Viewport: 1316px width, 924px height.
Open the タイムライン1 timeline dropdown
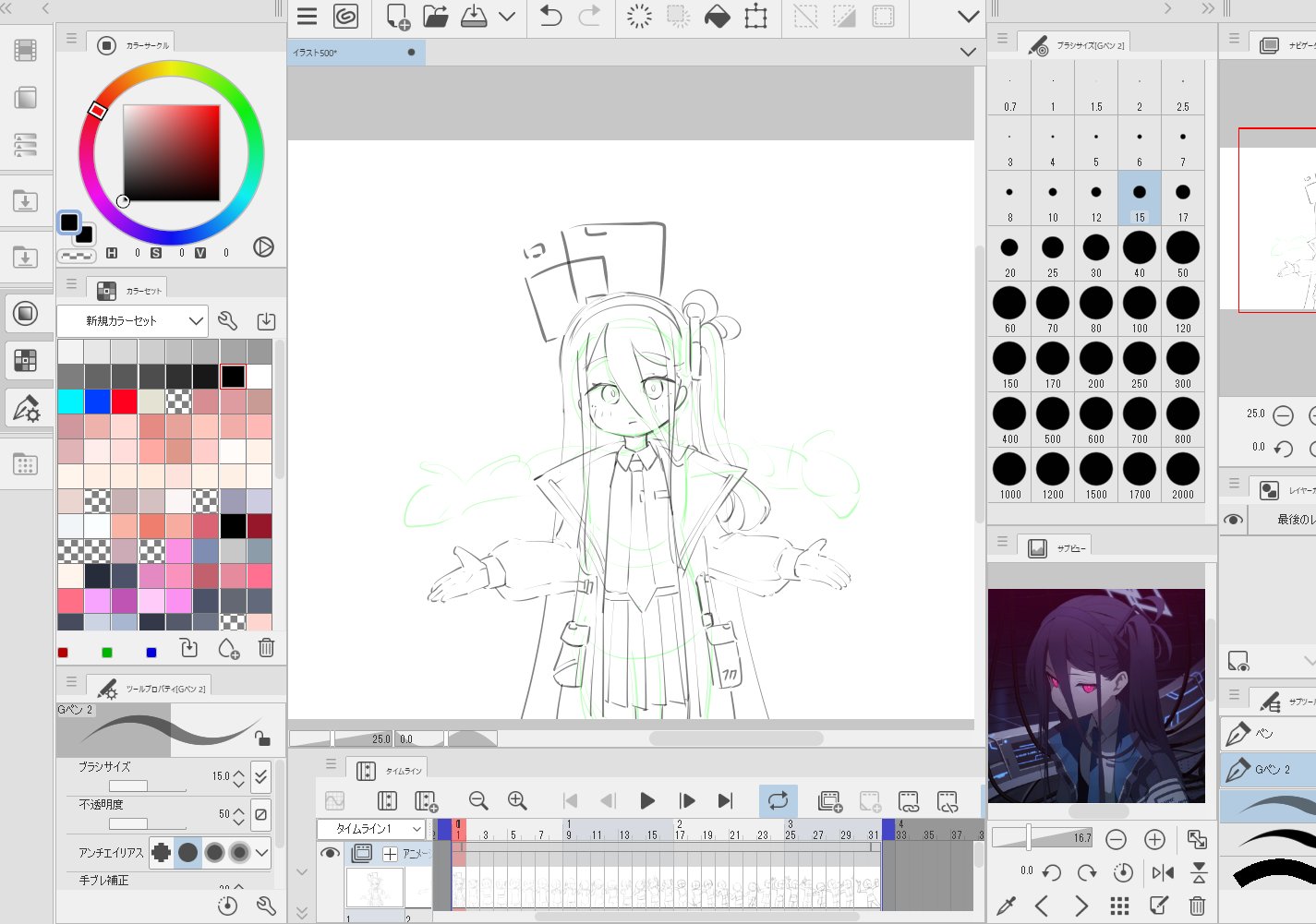point(370,829)
